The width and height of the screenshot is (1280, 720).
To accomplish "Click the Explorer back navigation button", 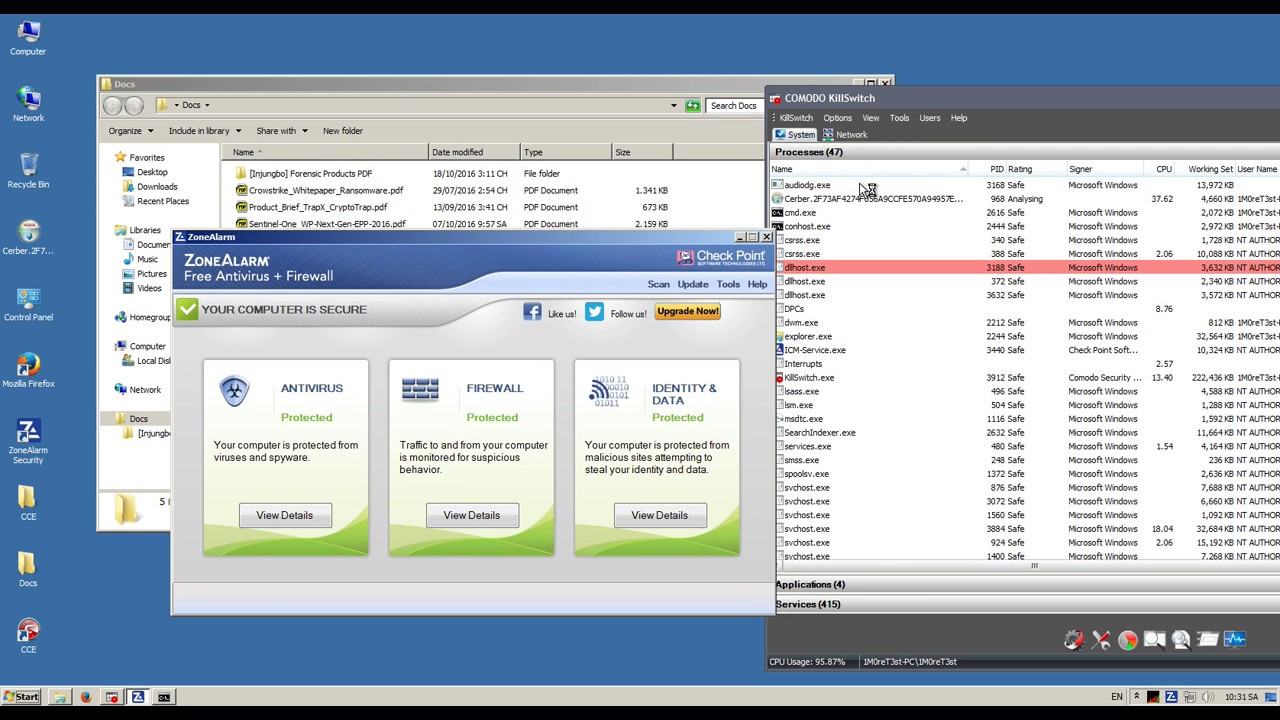I will pos(113,105).
